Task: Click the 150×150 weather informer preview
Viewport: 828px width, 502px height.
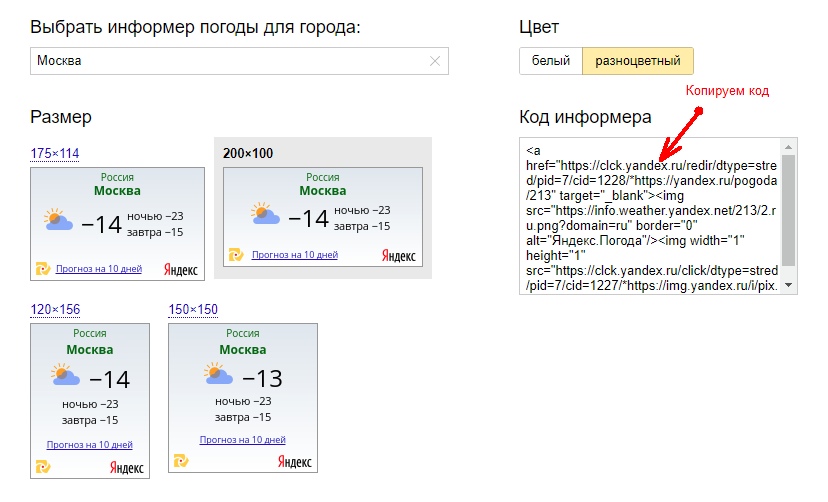Action: (x=243, y=398)
